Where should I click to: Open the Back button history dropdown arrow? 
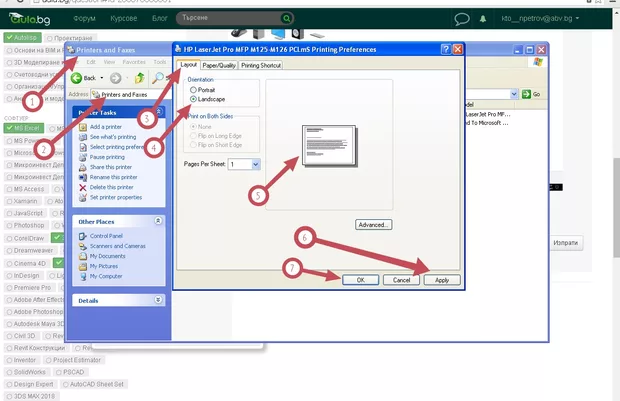[102, 78]
